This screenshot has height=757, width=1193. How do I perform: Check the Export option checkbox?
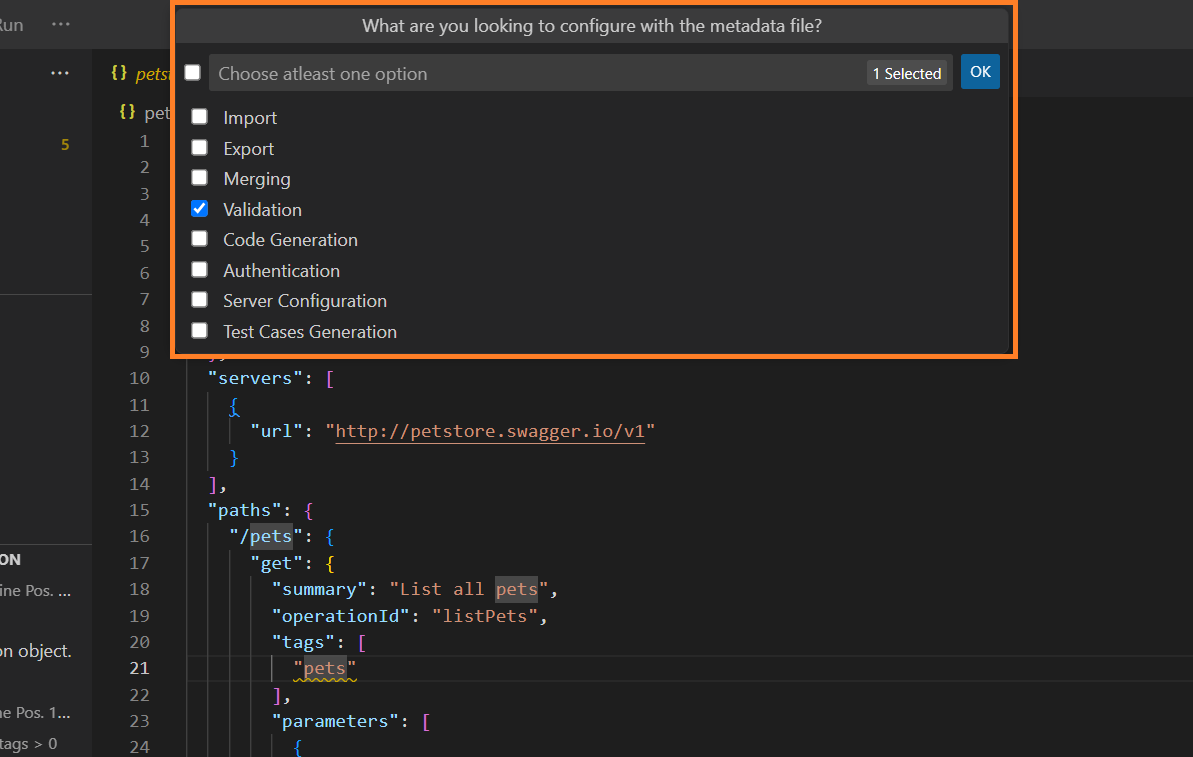click(x=199, y=148)
